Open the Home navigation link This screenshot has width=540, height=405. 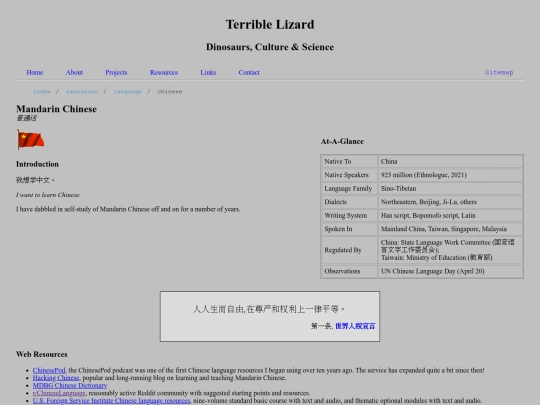[x=34, y=72]
